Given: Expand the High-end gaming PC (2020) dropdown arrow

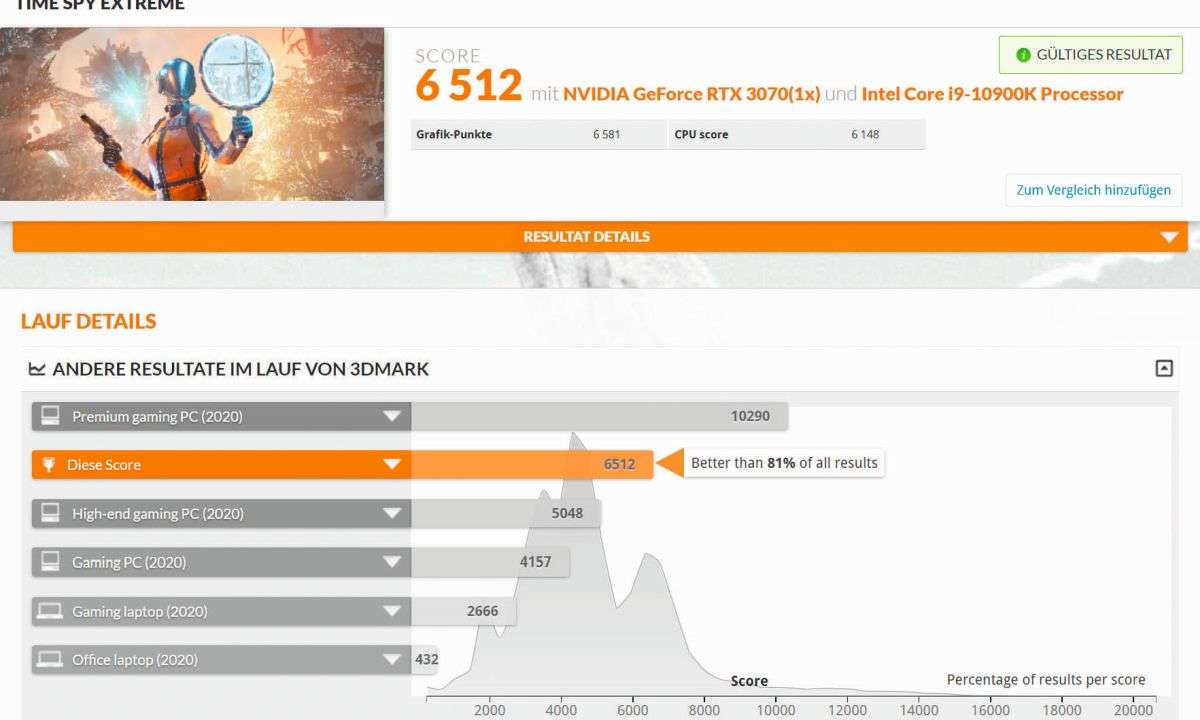Looking at the screenshot, I should coord(392,513).
